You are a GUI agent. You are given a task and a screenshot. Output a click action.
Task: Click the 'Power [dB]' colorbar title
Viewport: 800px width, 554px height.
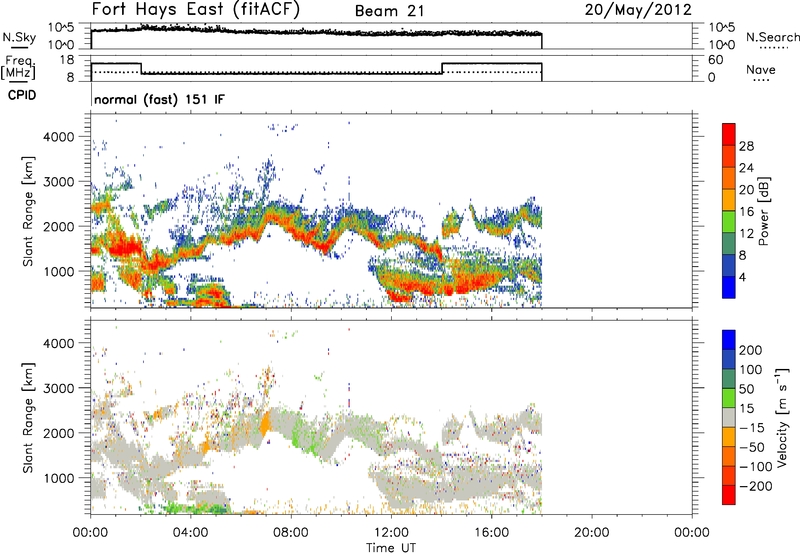[x=763, y=212]
